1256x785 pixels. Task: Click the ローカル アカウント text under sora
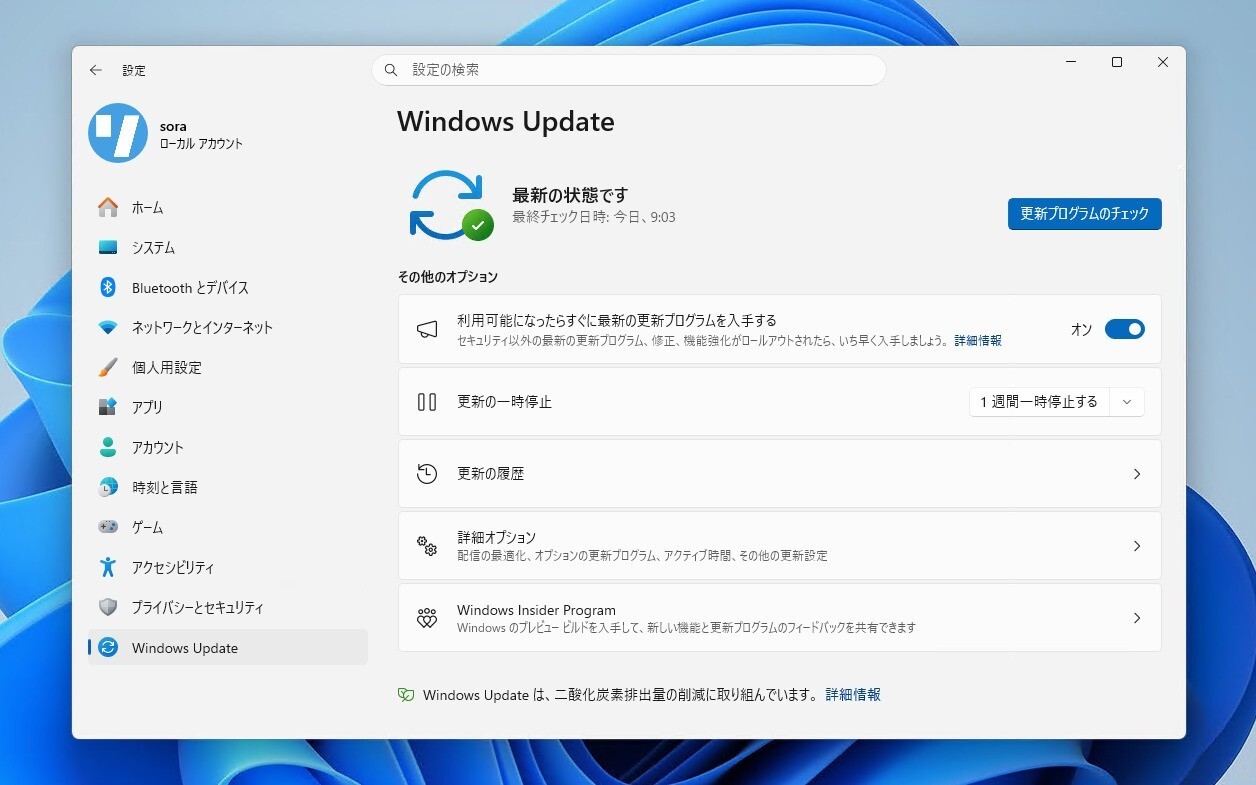201,144
